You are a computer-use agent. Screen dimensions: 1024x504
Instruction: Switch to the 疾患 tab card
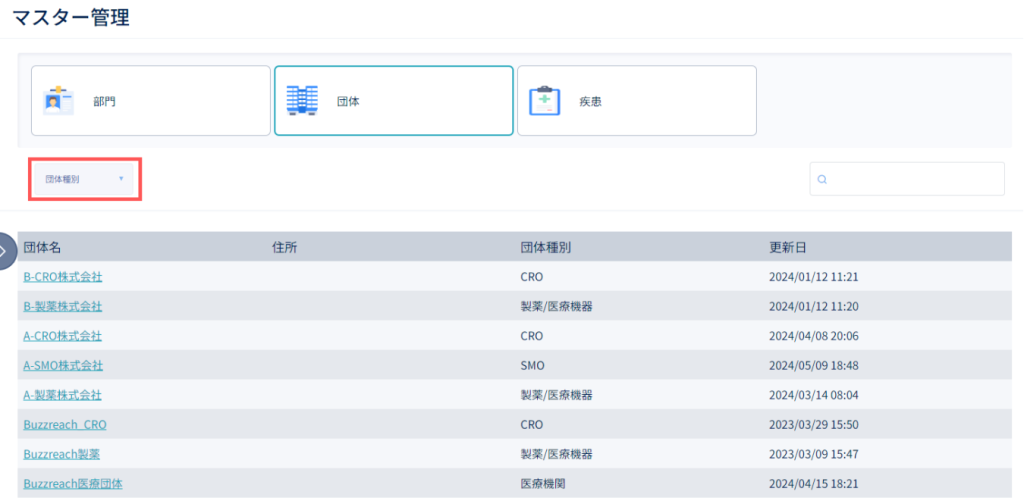(637, 101)
